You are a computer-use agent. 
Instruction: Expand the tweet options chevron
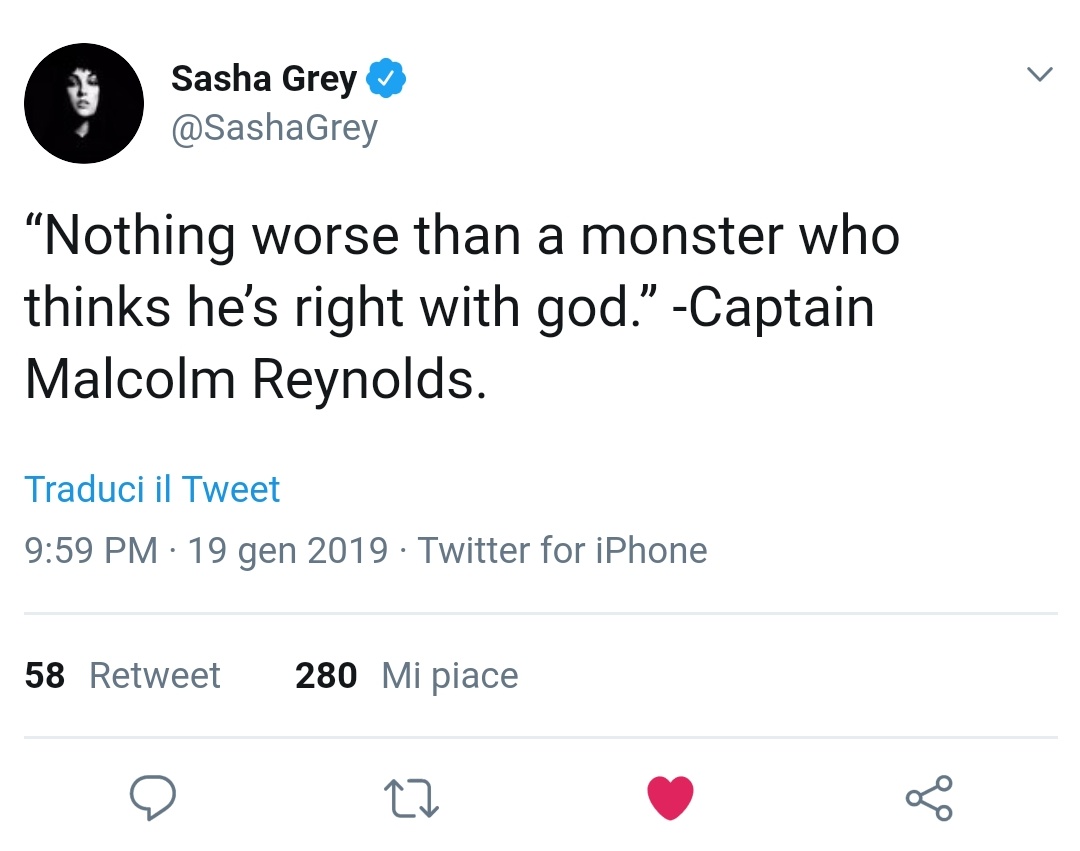(x=1040, y=75)
